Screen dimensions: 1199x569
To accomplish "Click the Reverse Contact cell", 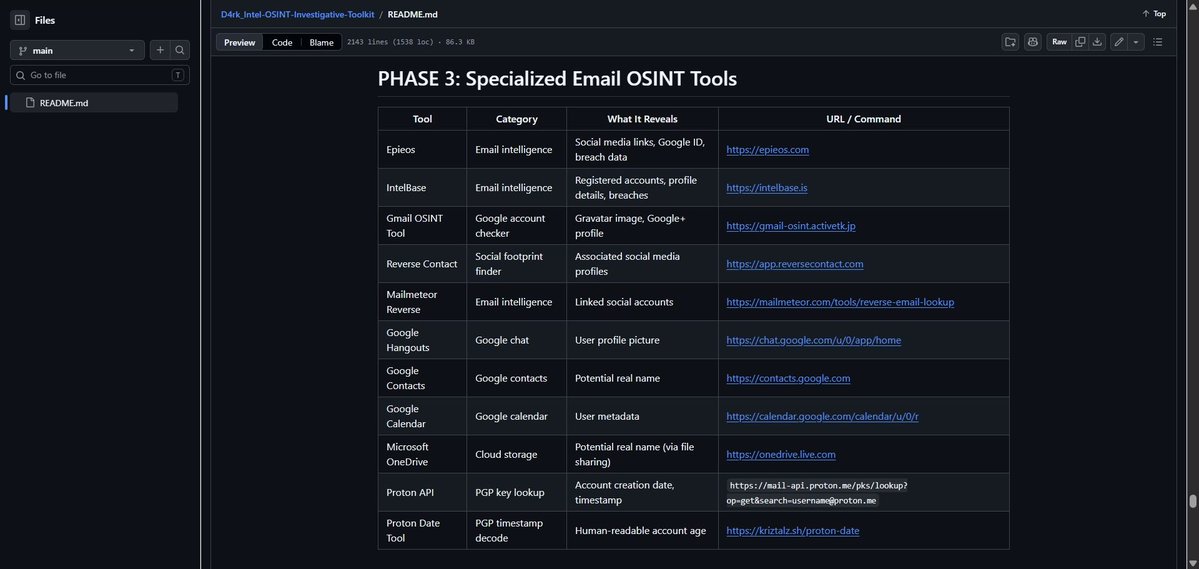I will [x=422, y=264].
